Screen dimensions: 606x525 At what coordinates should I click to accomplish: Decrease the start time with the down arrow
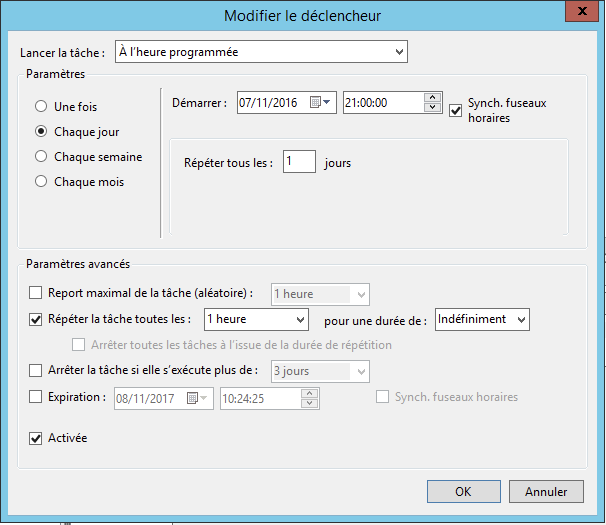(x=433, y=108)
